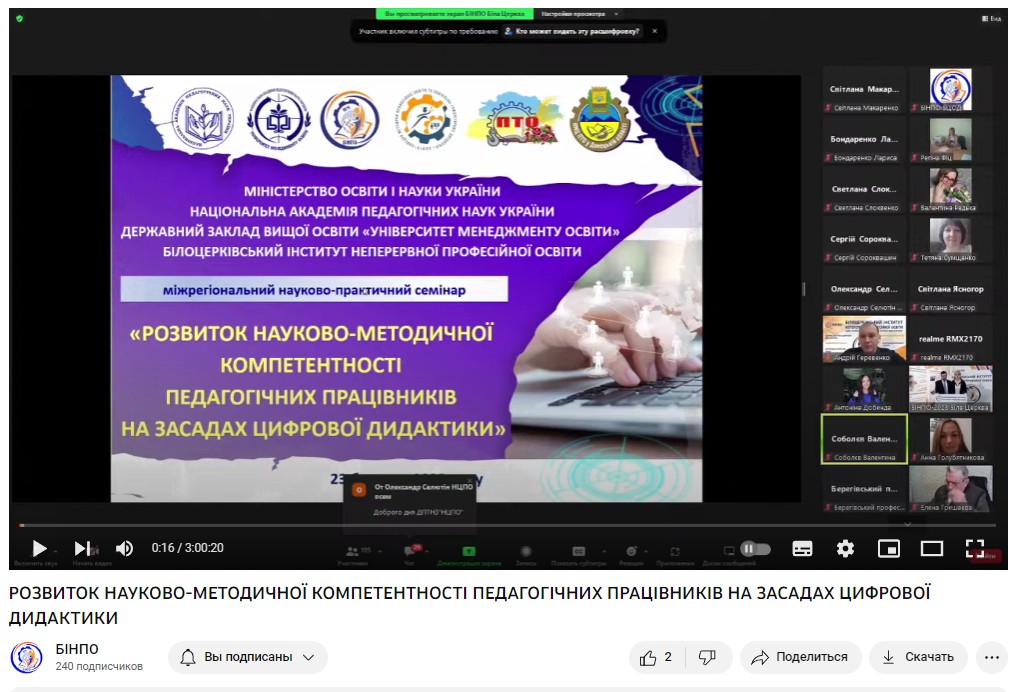
Task: Click the seminar title 'міжрегіональний науково-практичний семінар' banner
Action: pos(314,290)
